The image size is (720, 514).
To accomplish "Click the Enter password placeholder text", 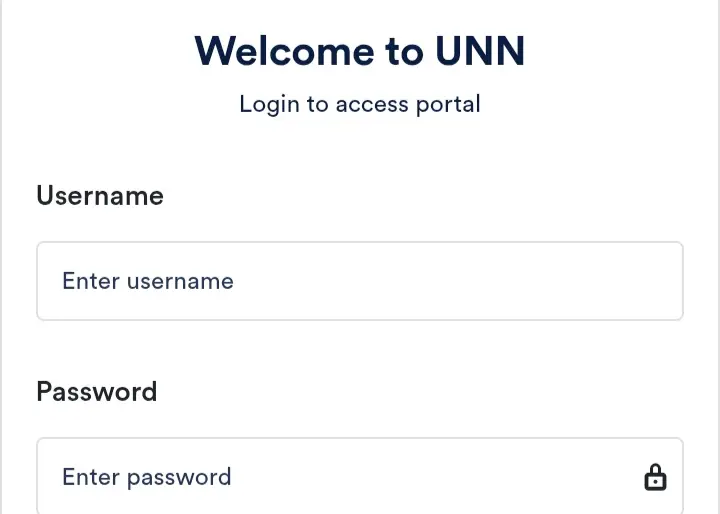I will 147,477.
